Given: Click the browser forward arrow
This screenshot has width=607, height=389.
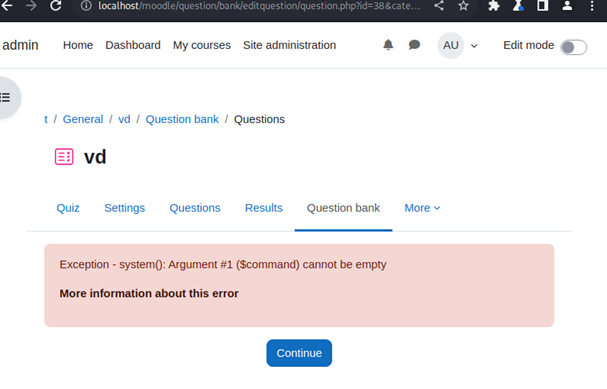Looking at the screenshot, I should tap(31, 6).
